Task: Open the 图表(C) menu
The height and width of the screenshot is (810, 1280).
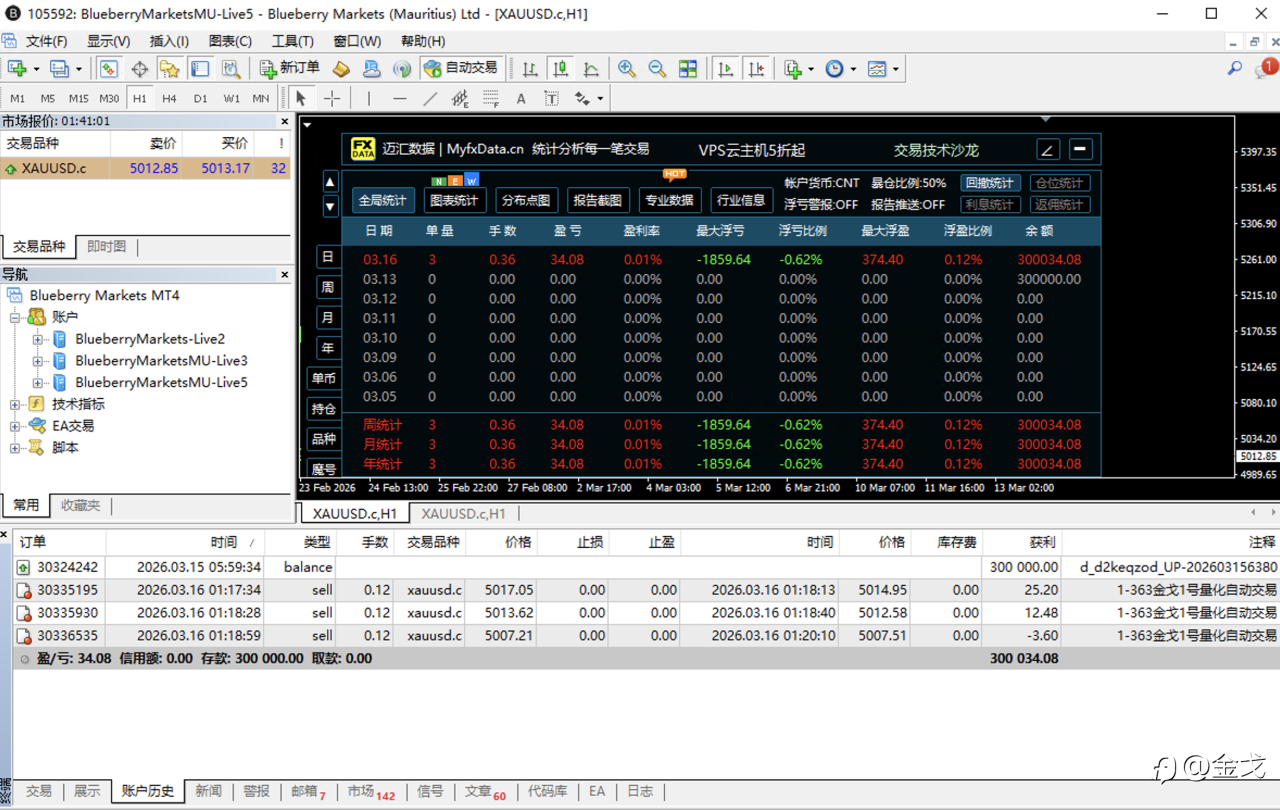Action: tap(230, 41)
